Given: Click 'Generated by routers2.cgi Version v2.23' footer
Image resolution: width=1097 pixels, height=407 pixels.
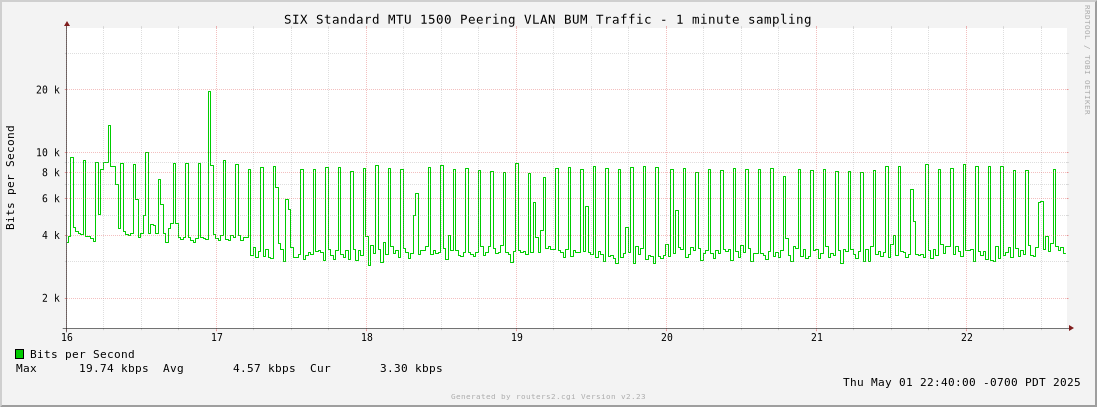Looking at the screenshot, I should click(548, 397).
